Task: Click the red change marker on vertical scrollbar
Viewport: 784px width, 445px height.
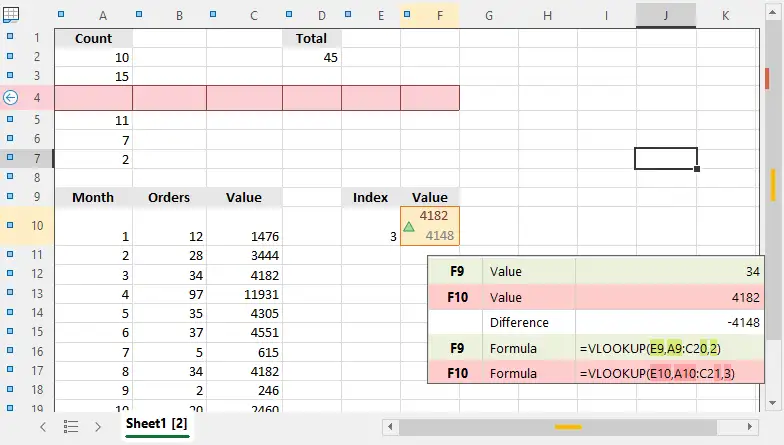Action: pyautogui.click(x=768, y=78)
